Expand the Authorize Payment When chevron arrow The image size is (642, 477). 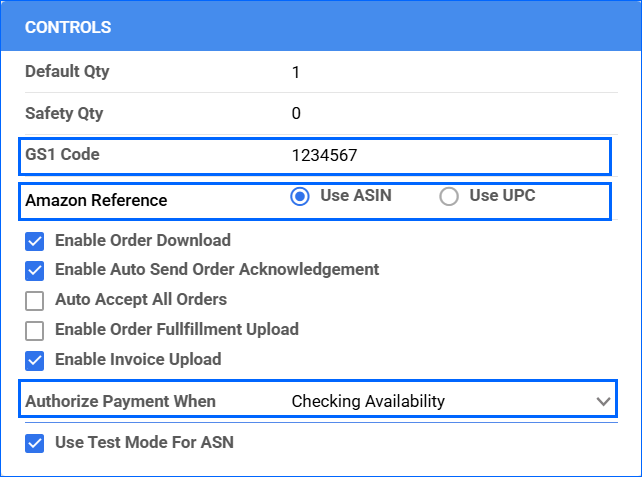[x=602, y=402]
